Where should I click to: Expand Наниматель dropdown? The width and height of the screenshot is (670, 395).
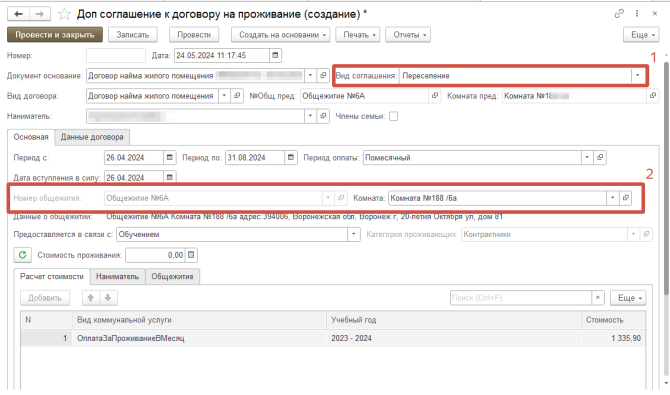click(311, 116)
